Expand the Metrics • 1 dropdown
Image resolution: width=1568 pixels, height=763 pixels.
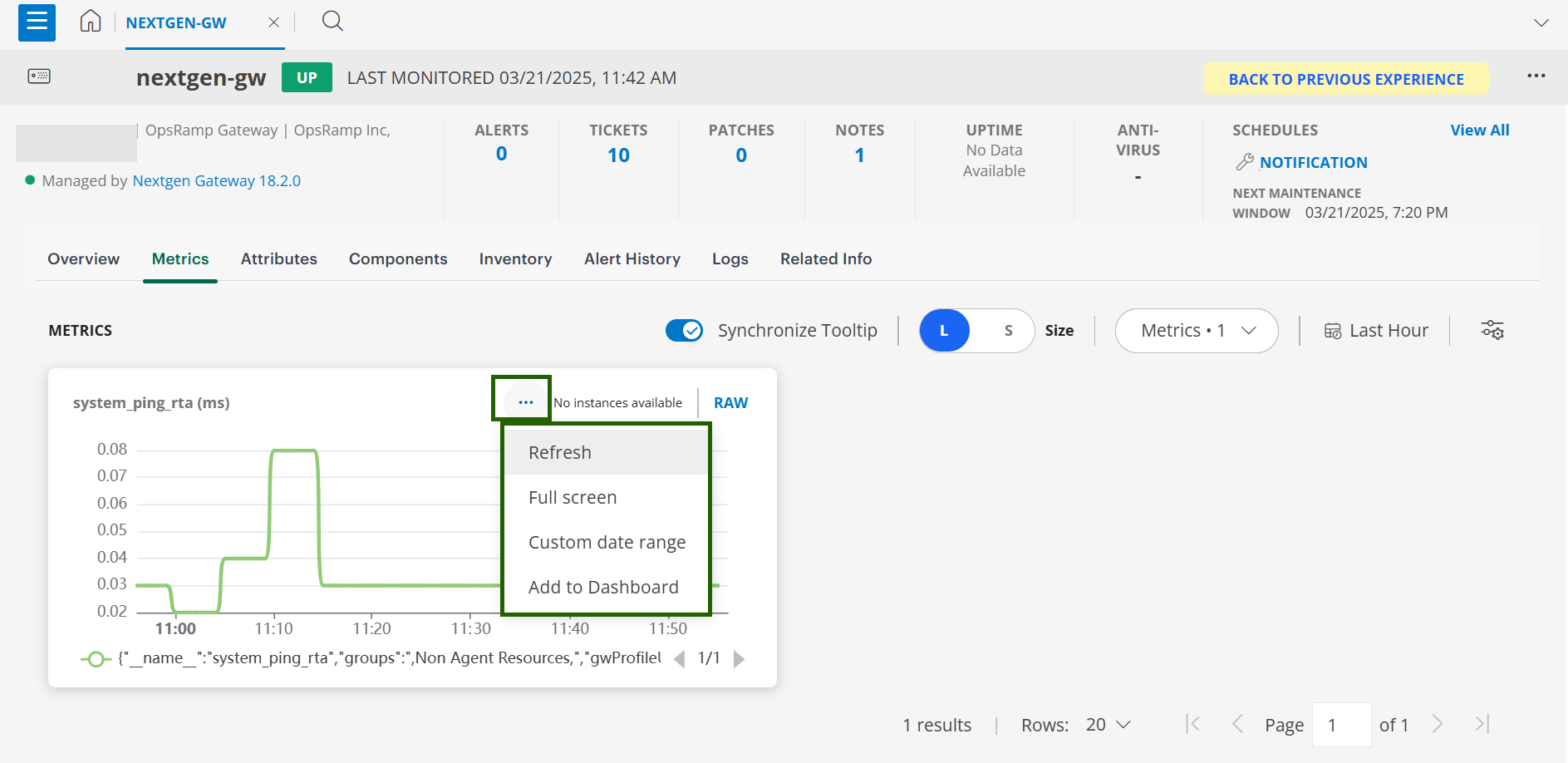click(x=1197, y=331)
